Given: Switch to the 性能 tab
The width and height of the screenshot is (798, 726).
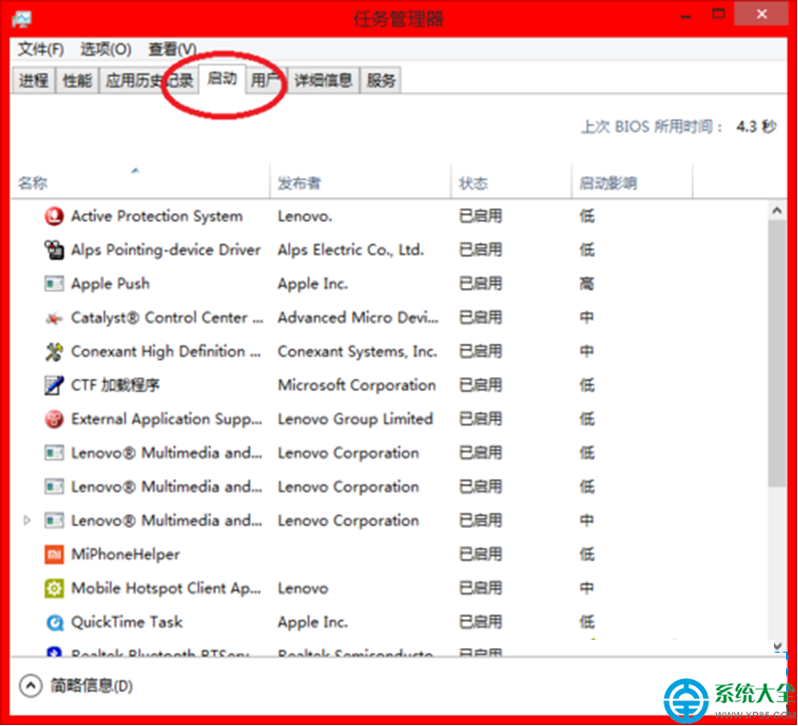Looking at the screenshot, I should click(77, 80).
